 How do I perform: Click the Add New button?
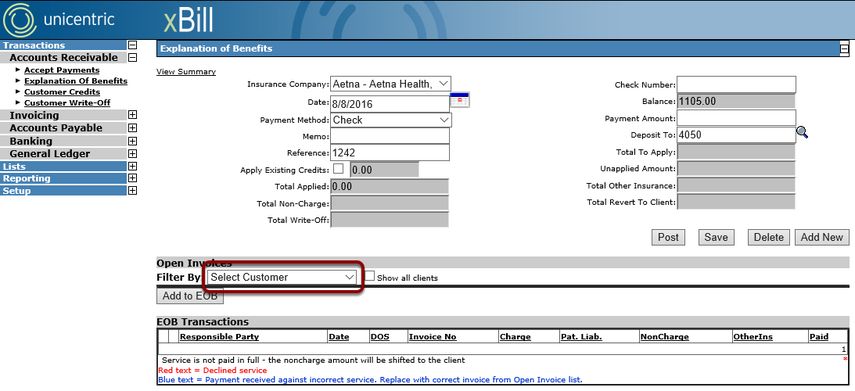[x=822, y=237]
